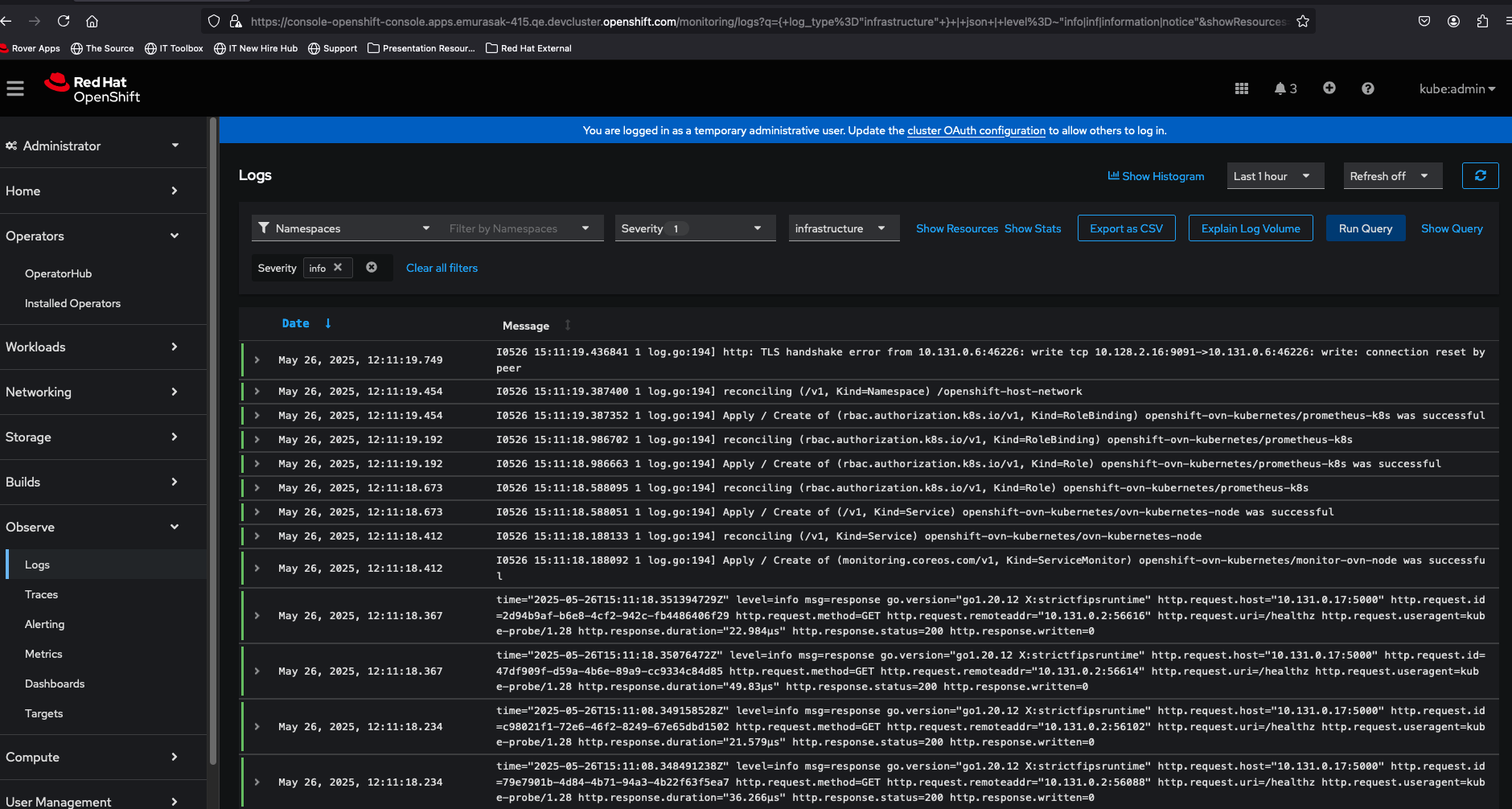Click the plus import icon in header
Screen dimensions: 1512x809
click(x=1329, y=88)
